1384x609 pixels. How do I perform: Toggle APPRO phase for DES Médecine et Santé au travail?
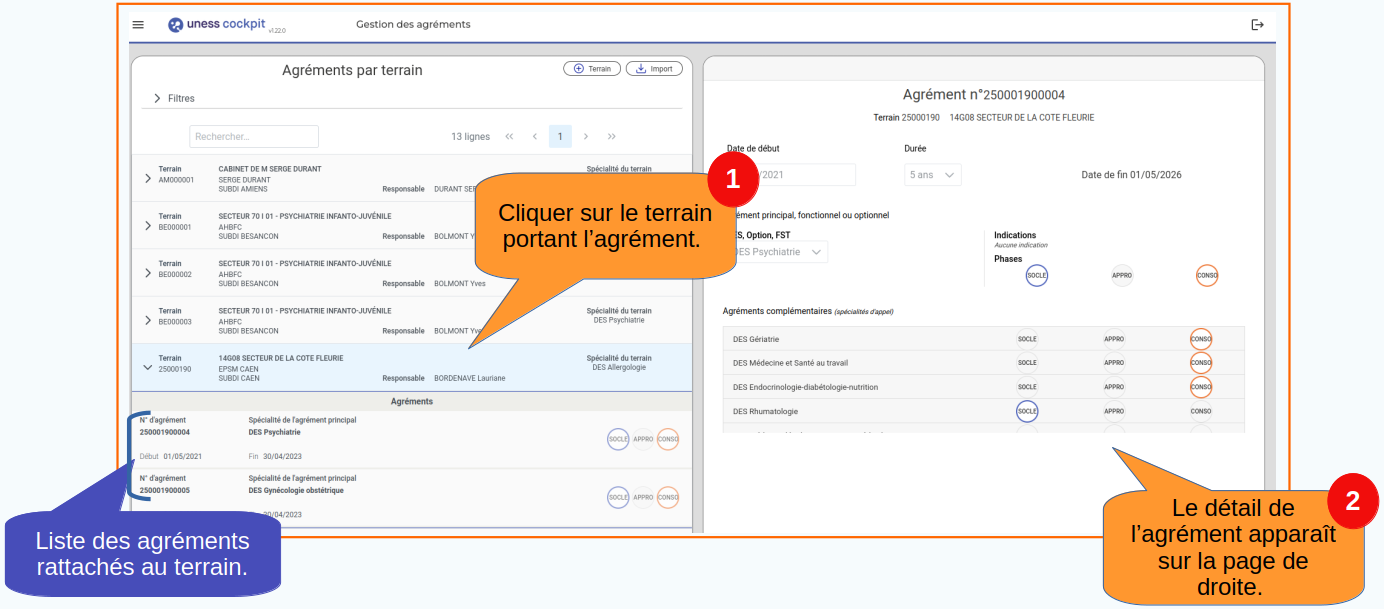click(x=1114, y=363)
